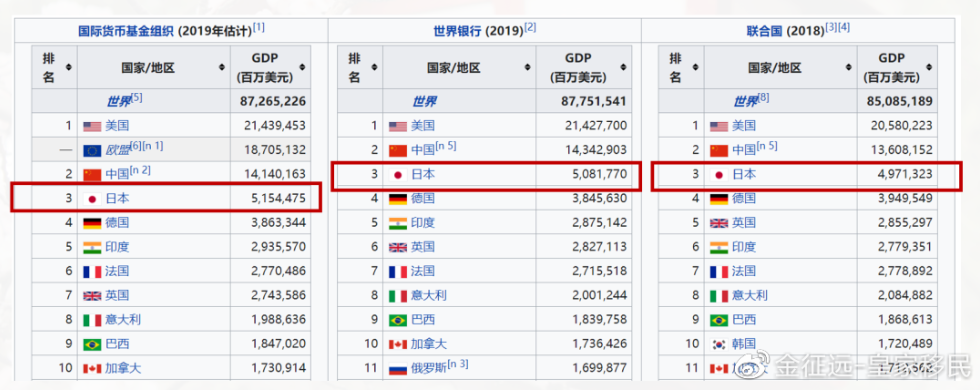Viewport: 980px width, 390px height.
Task: Open the 联合国 header link
Action: point(764,31)
